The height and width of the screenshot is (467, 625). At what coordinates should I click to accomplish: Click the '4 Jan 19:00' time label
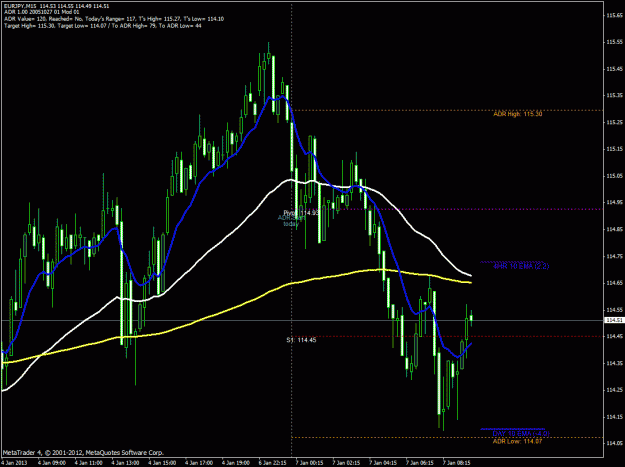[x=236, y=463]
